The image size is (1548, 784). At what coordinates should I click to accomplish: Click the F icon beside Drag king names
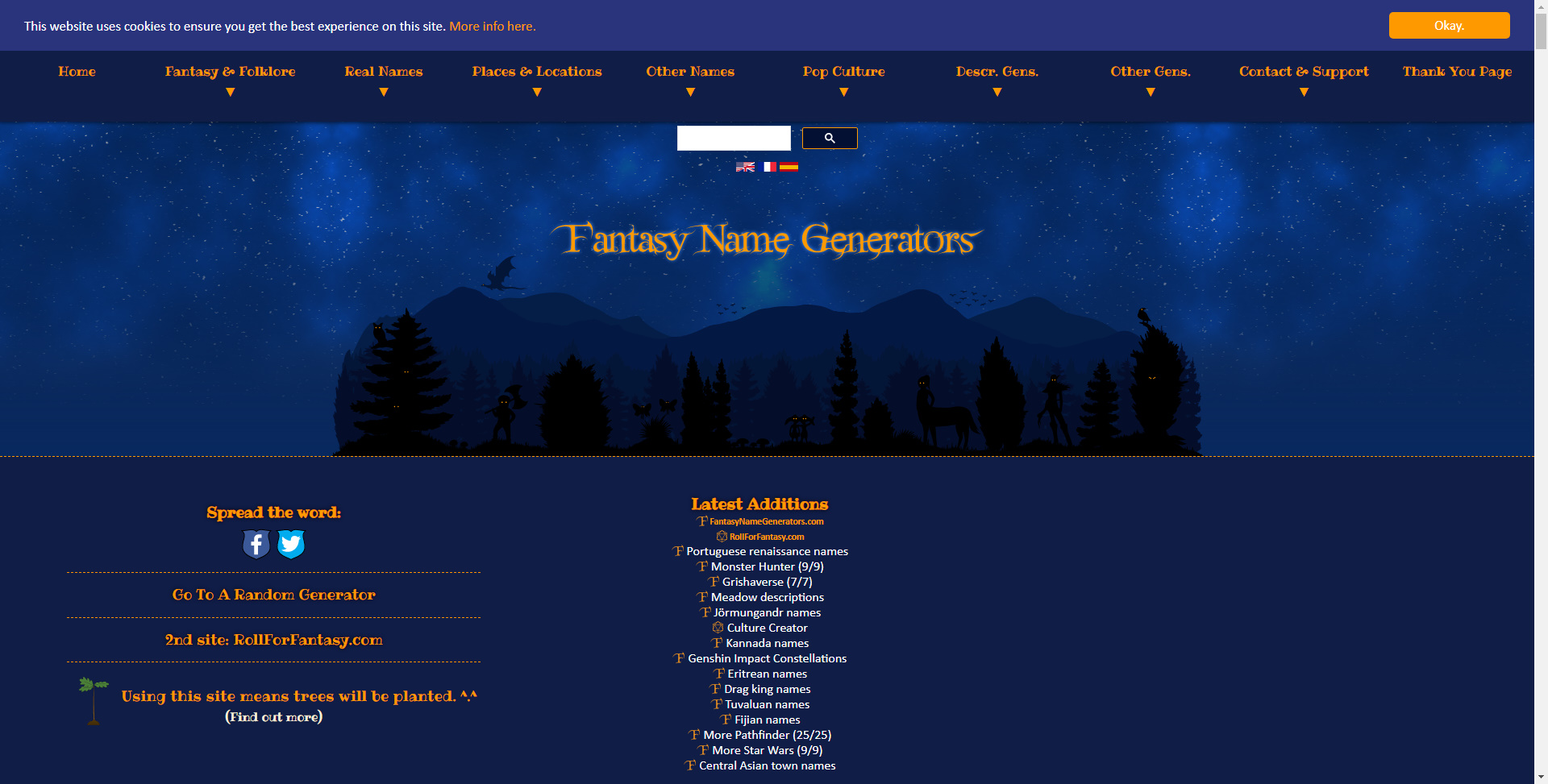[715, 689]
